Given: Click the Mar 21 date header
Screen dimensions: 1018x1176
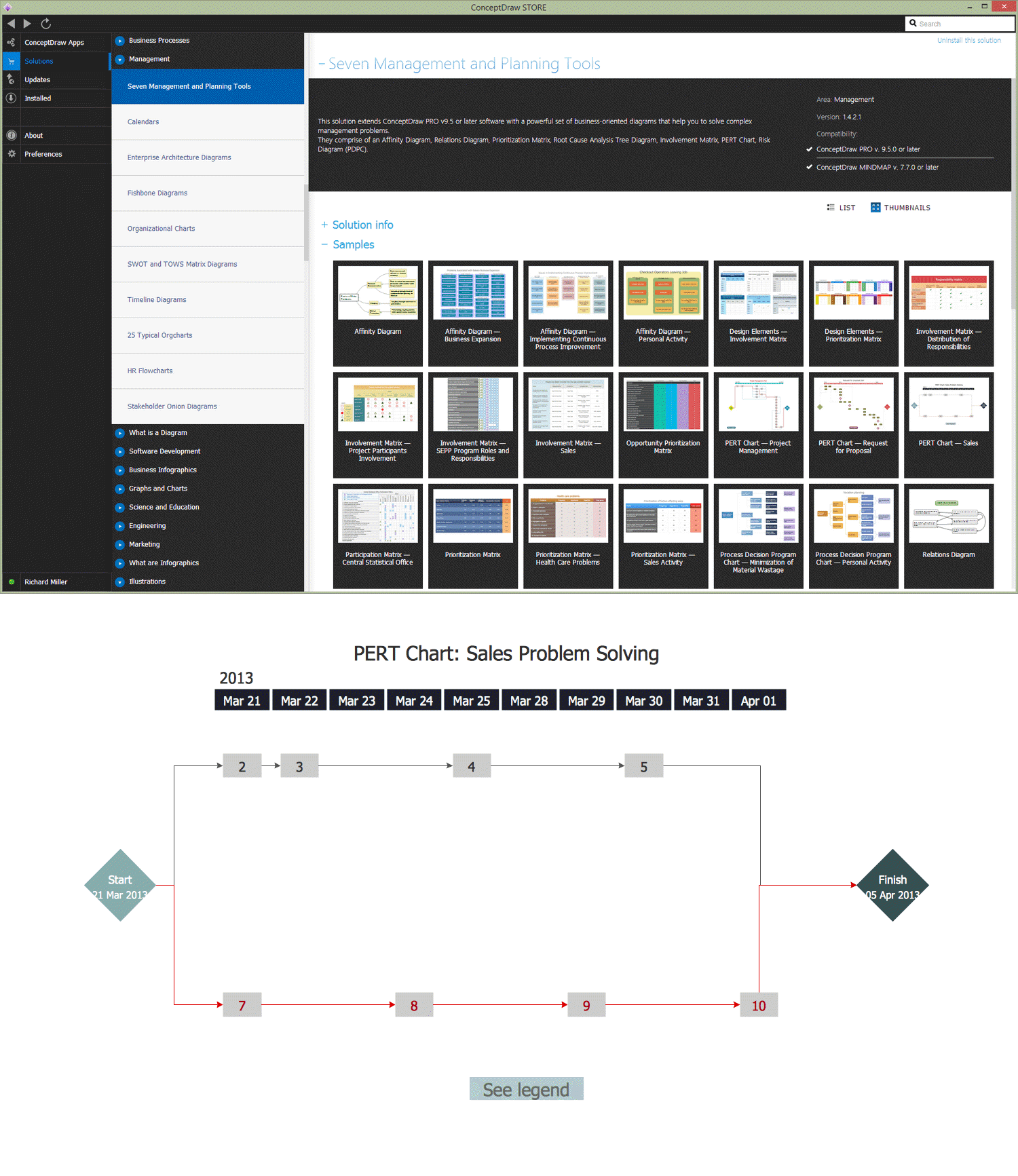Looking at the screenshot, I should (x=242, y=700).
